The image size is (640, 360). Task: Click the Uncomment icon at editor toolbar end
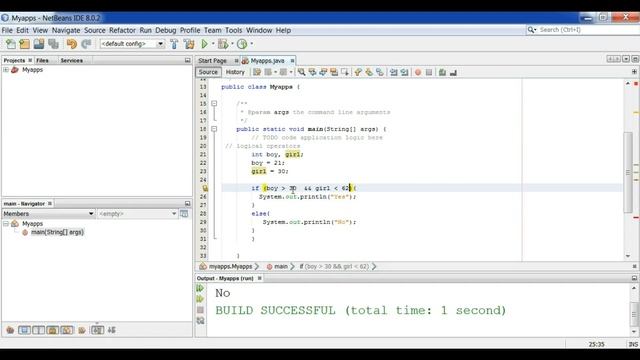(453, 72)
